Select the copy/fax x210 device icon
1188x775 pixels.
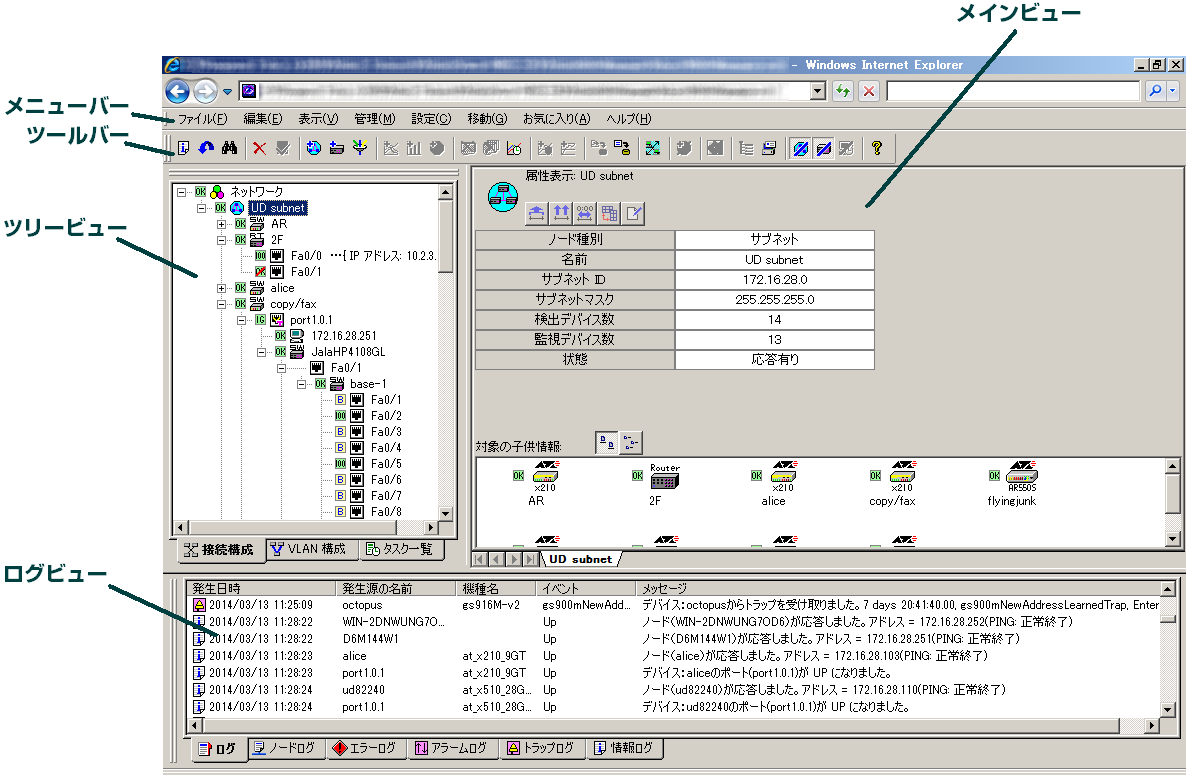902,476
